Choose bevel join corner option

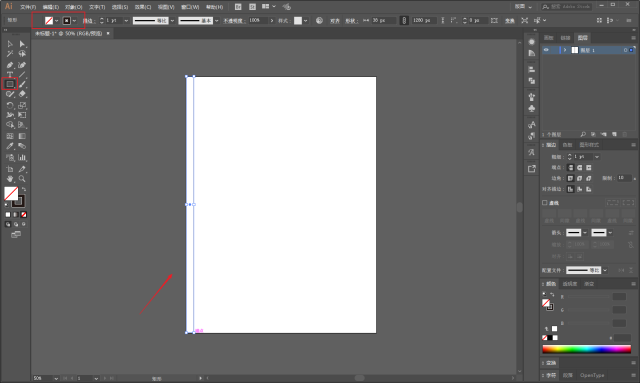(589, 178)
